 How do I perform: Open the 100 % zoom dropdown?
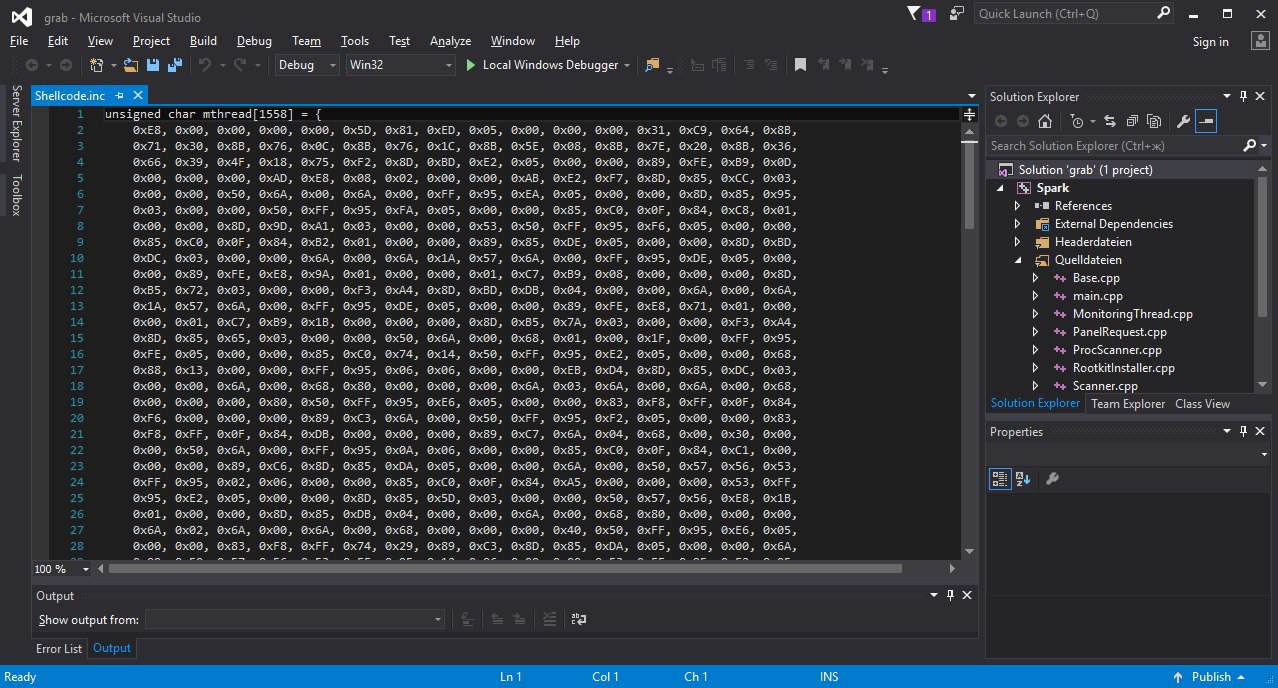[x=62, y=568]
